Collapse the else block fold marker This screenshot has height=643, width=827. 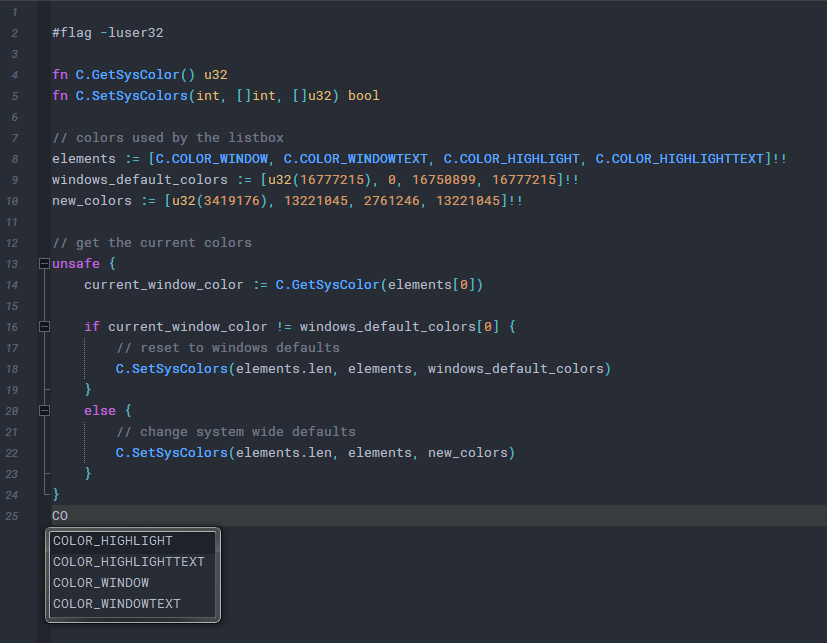click(44, 411)
